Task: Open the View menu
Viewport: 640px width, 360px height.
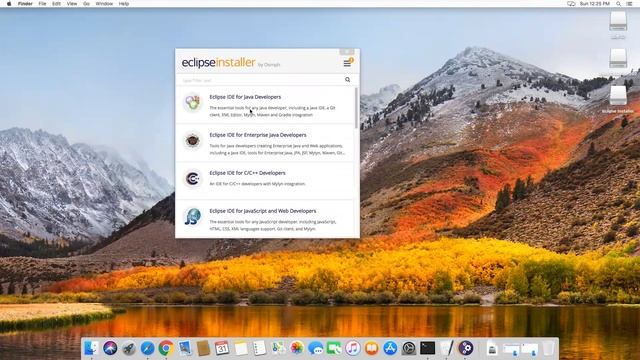Action: tap(72, 4)
